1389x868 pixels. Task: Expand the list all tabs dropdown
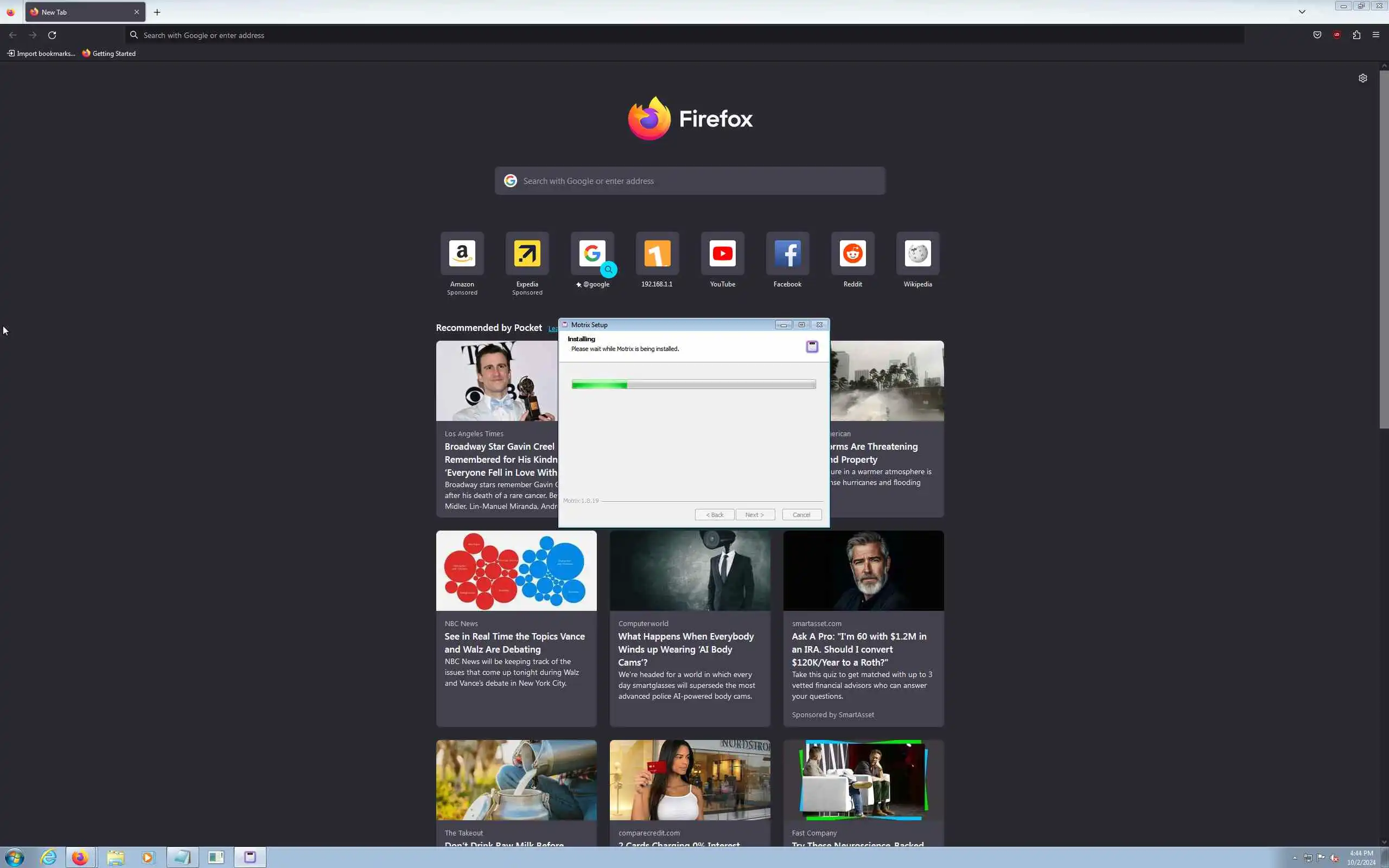tap(1302, 12)
